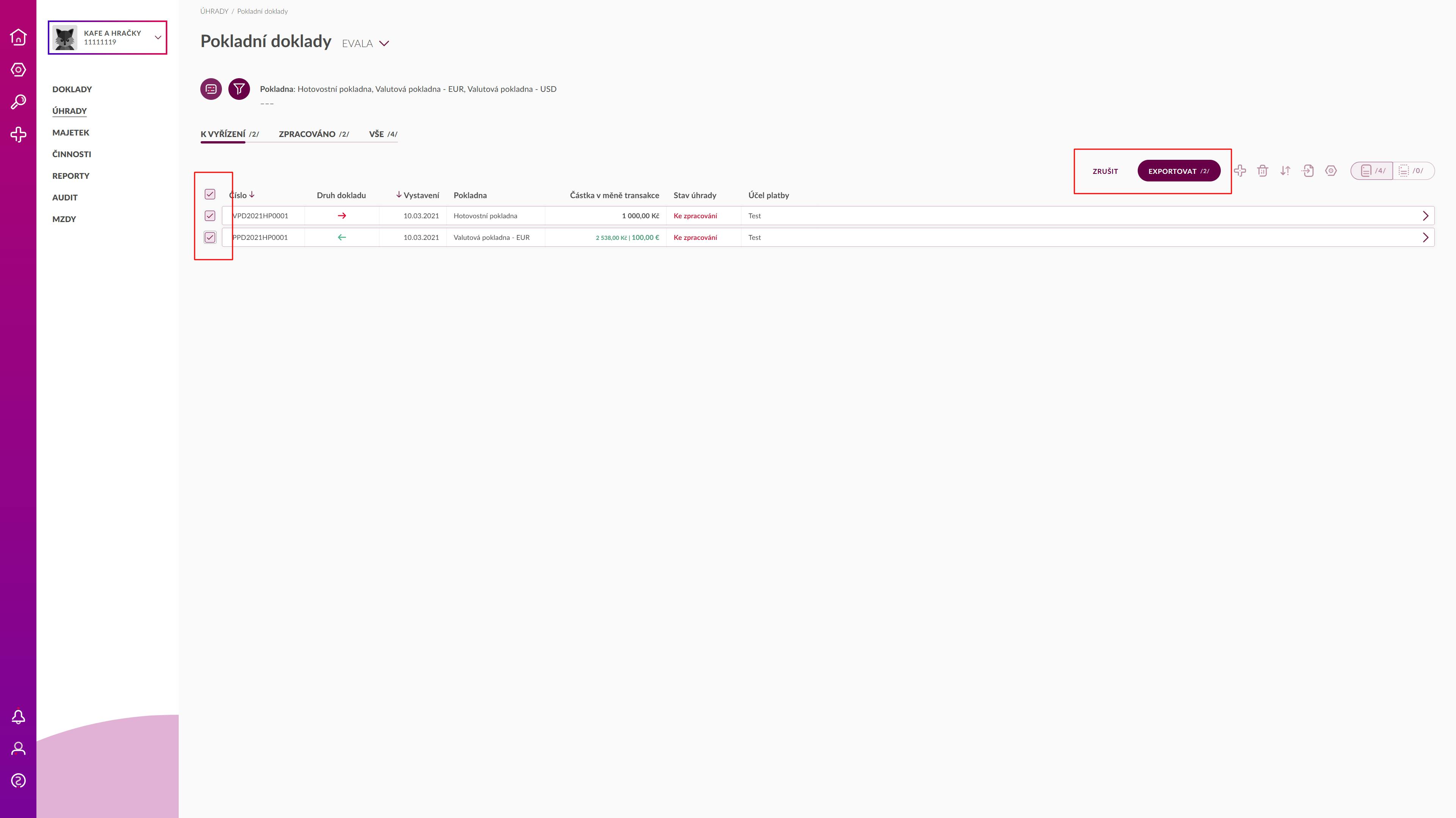
Task: Click the Stav úhrady column header
Action: point(695,195)
